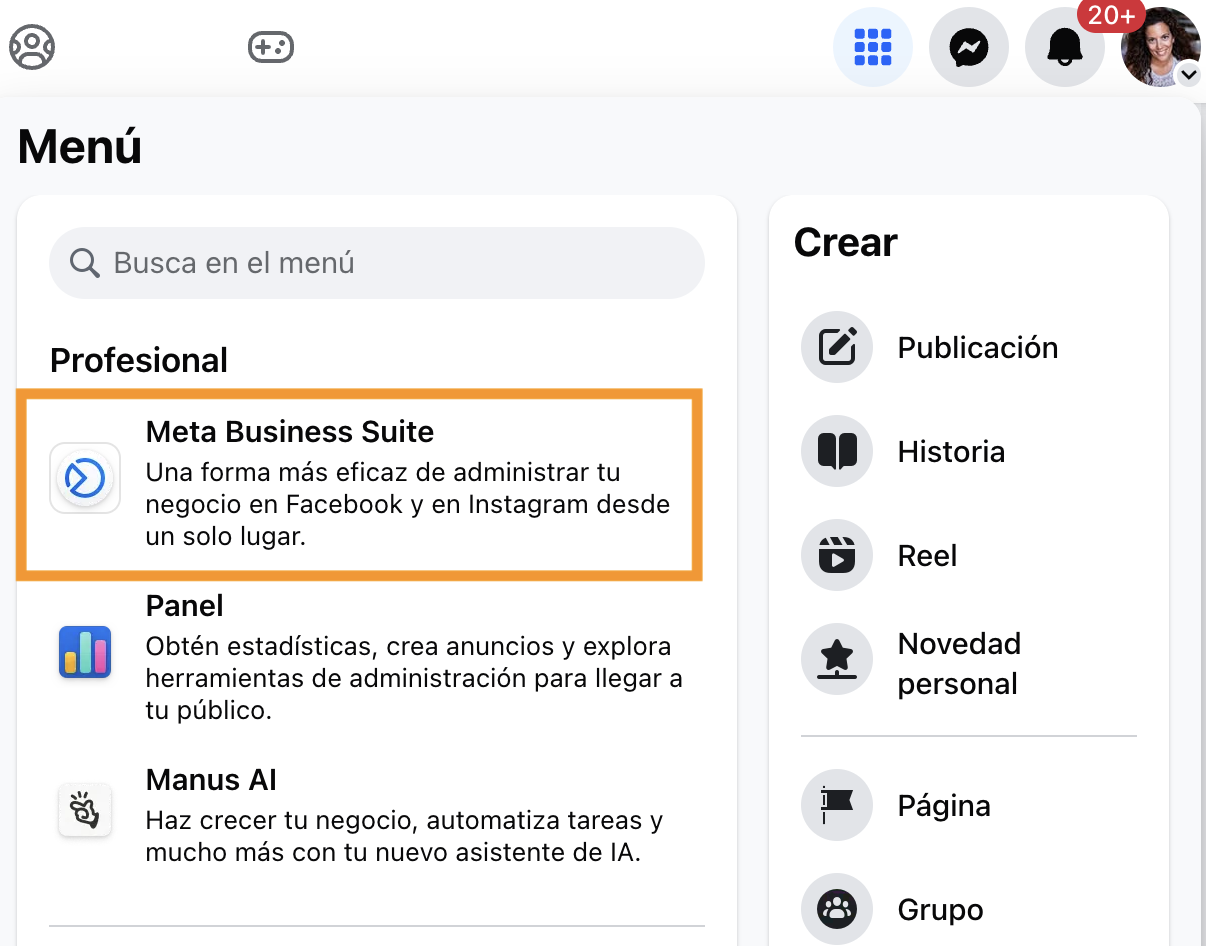Open the notifications bell

pyautogui.click(x=1065, y=47)
